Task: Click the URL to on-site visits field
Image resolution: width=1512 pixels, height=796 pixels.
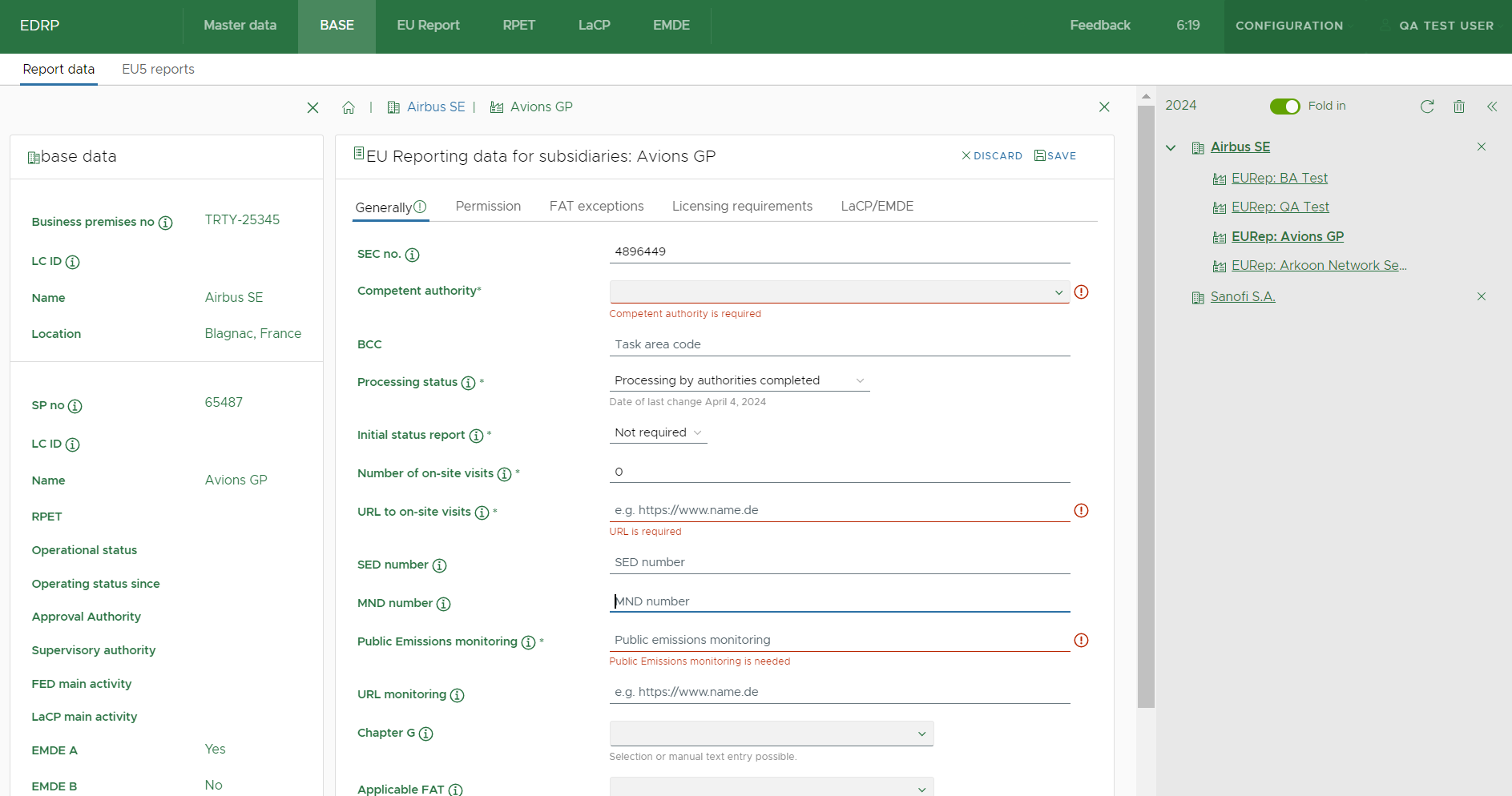Action: (x=839, y=510)
